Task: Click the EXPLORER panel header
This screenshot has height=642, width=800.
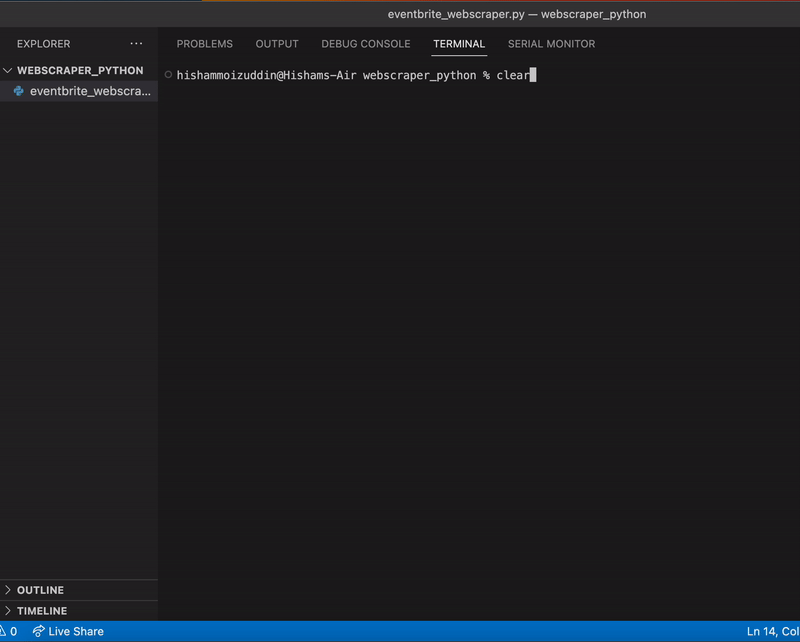Action: 41,44
